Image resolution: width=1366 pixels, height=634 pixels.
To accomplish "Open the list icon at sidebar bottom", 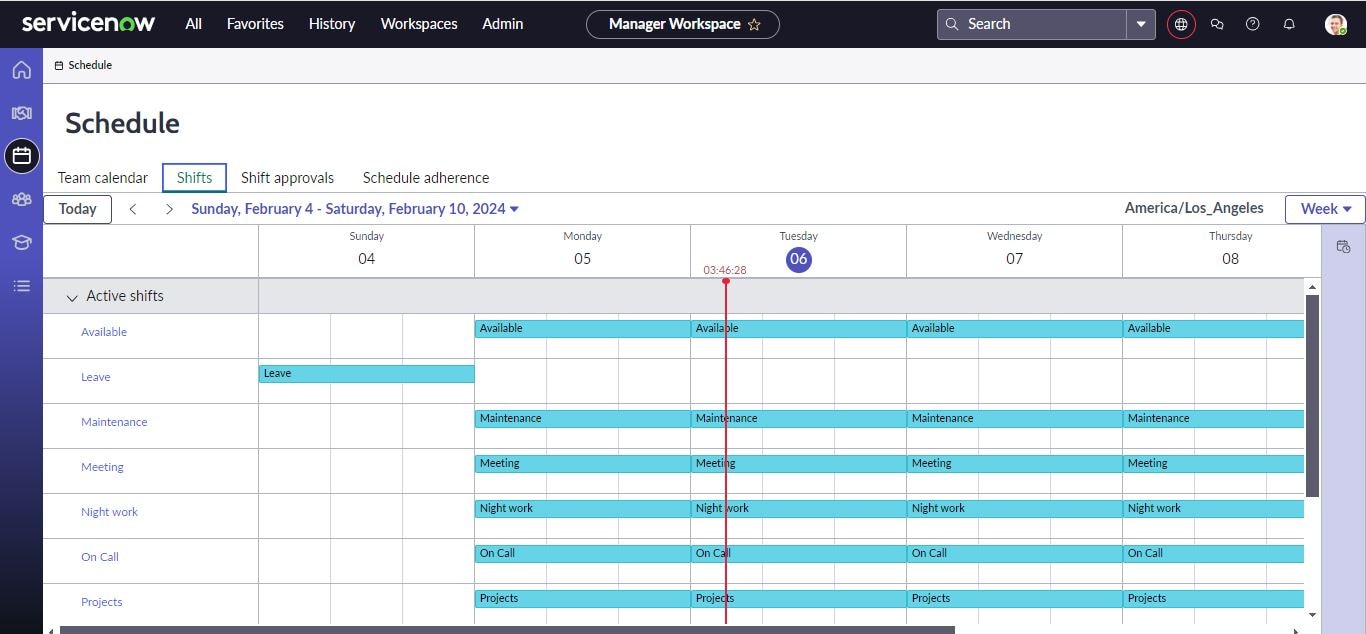I will tap(22, 286).
